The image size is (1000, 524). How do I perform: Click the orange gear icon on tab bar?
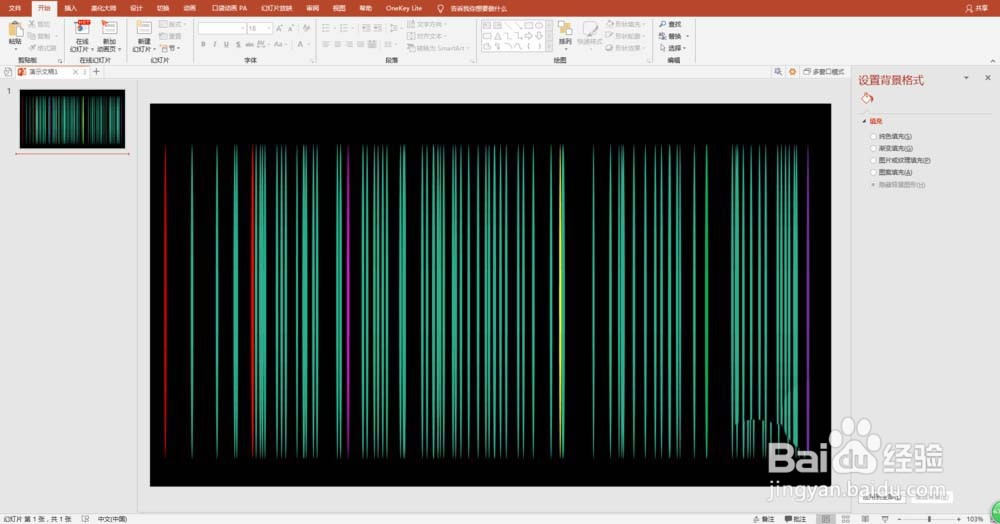(792, 72)
